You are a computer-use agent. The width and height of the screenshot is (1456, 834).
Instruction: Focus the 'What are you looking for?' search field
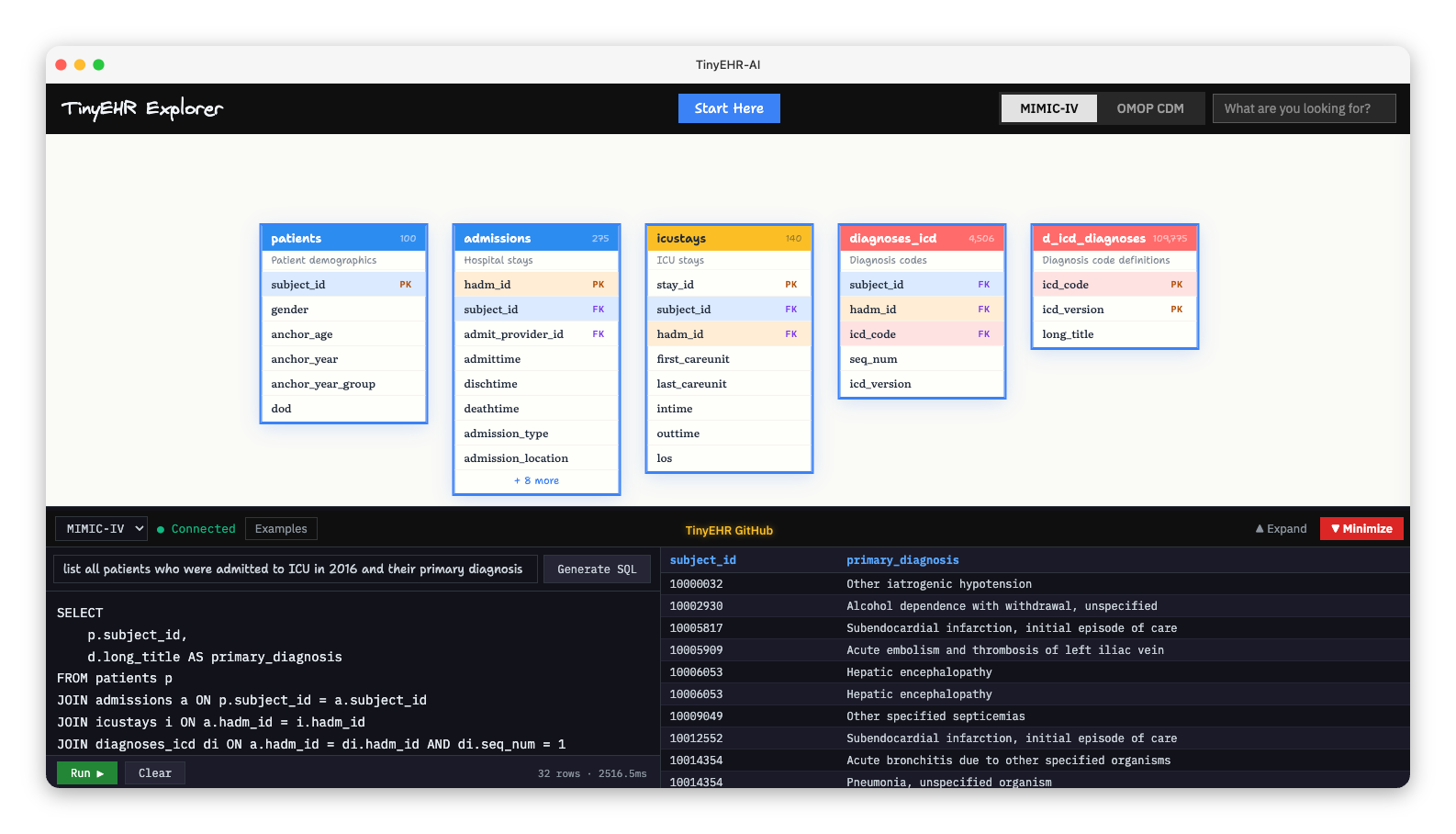point(1304,108)
